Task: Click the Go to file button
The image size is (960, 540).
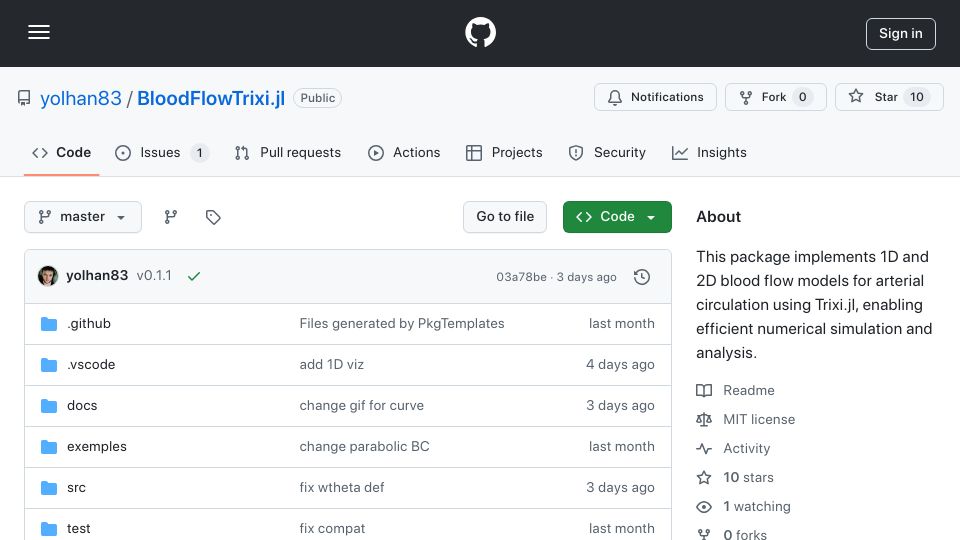Action: (x=504, y=217)
